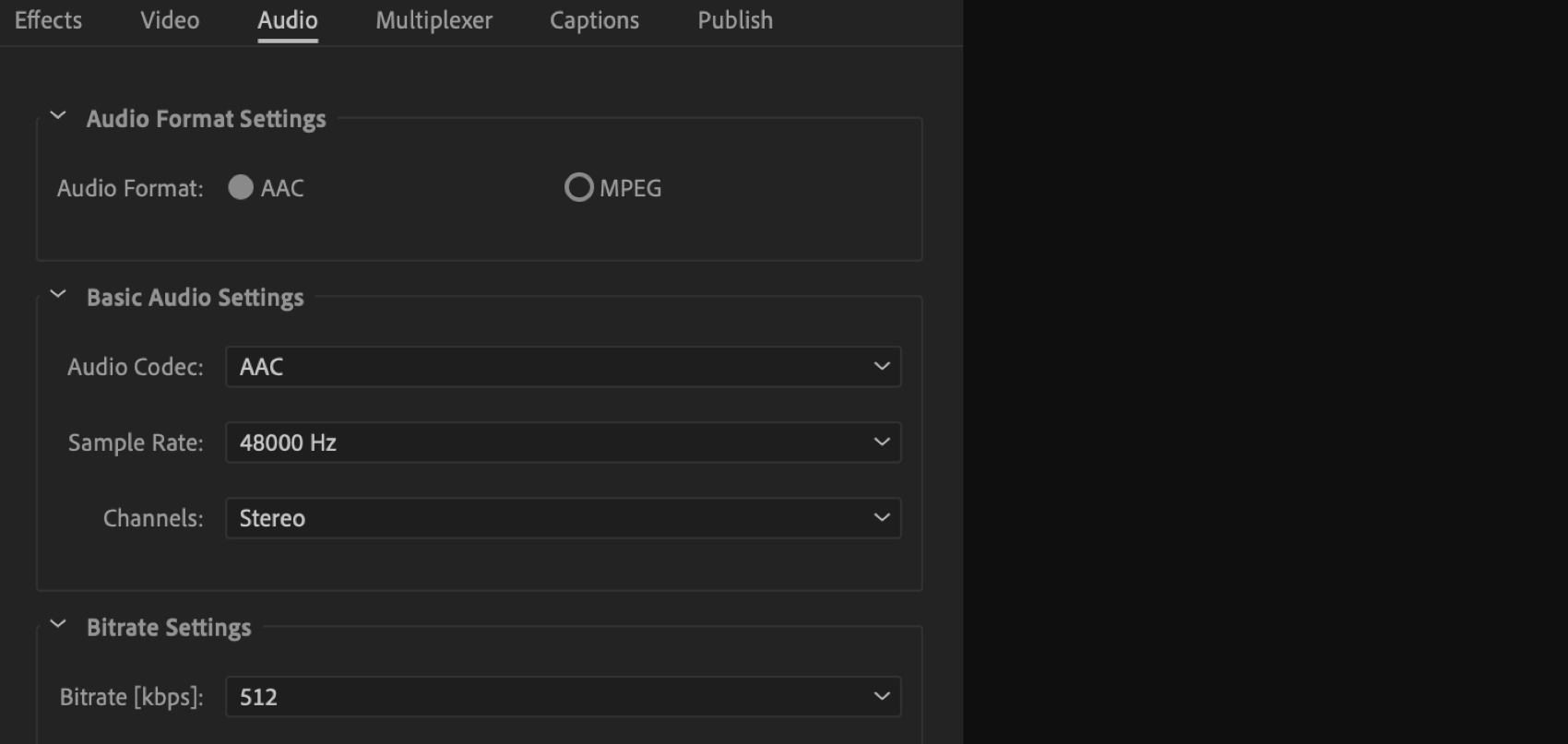
Task: Open the Publish tab
Action: pos(735,20)
